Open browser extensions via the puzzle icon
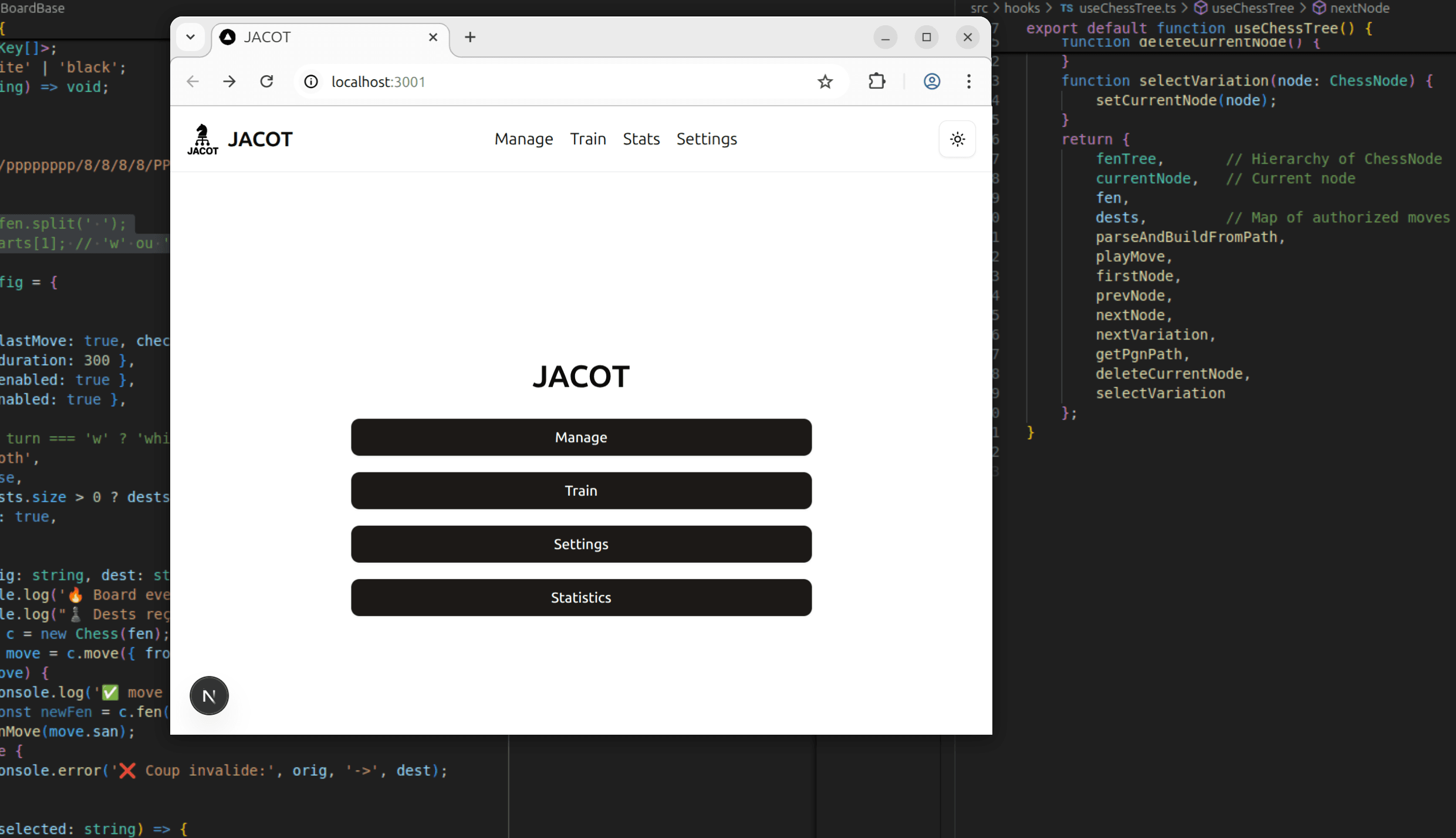This screenshot has width=1456, height=838. point(876,82)
